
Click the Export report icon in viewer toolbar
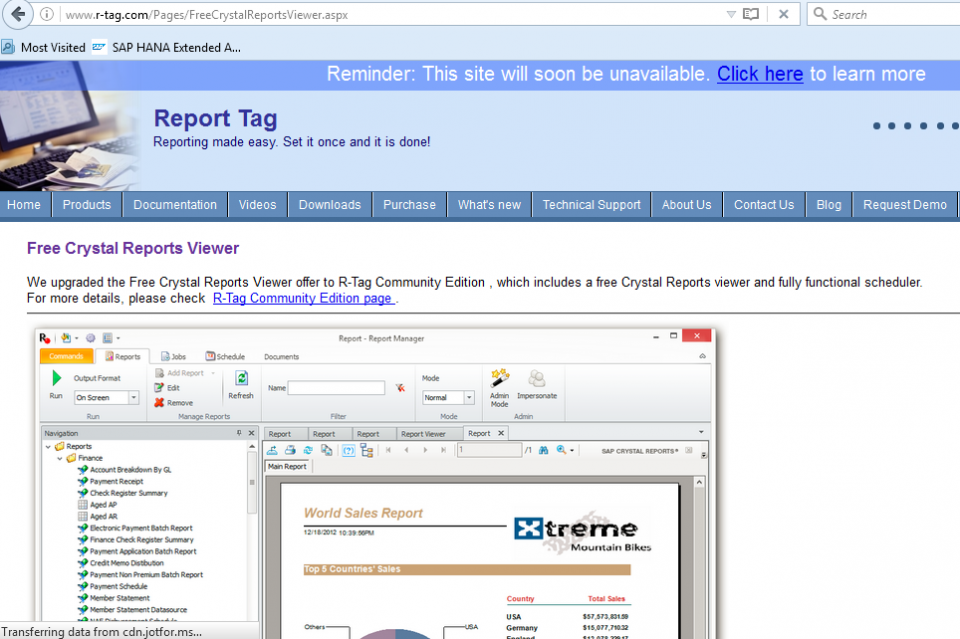click(x=272, y=450)
